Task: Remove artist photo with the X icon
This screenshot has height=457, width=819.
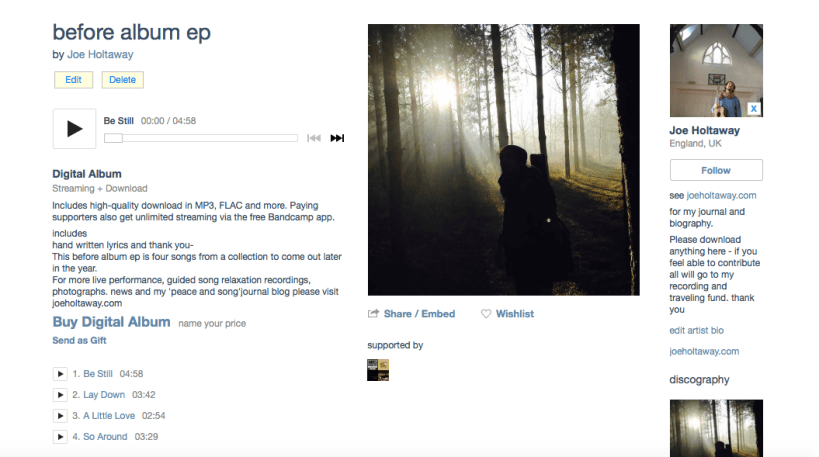Action: click(753, 109)
